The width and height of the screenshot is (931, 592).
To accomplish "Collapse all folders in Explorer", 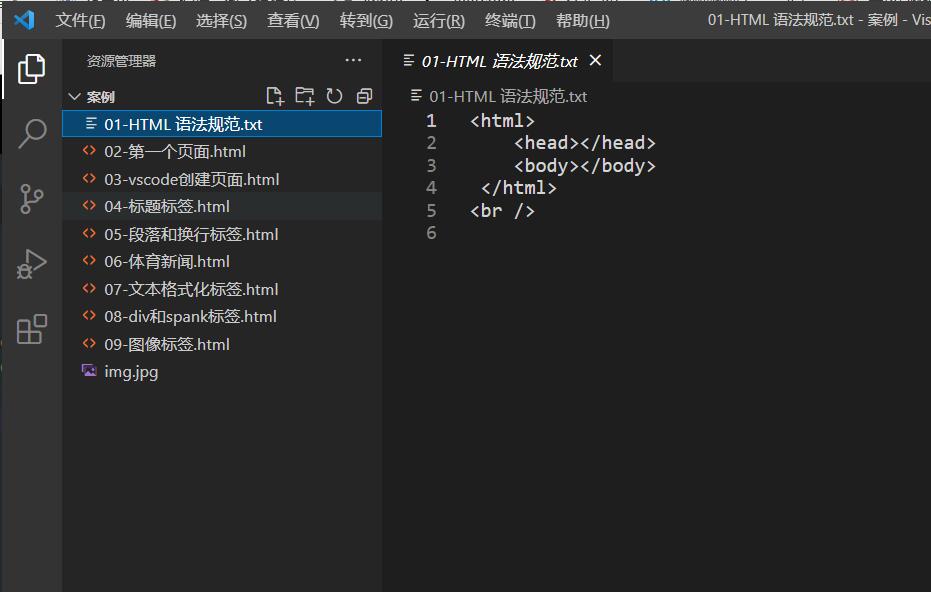I will pyautogui.click(x=363, y=96).
